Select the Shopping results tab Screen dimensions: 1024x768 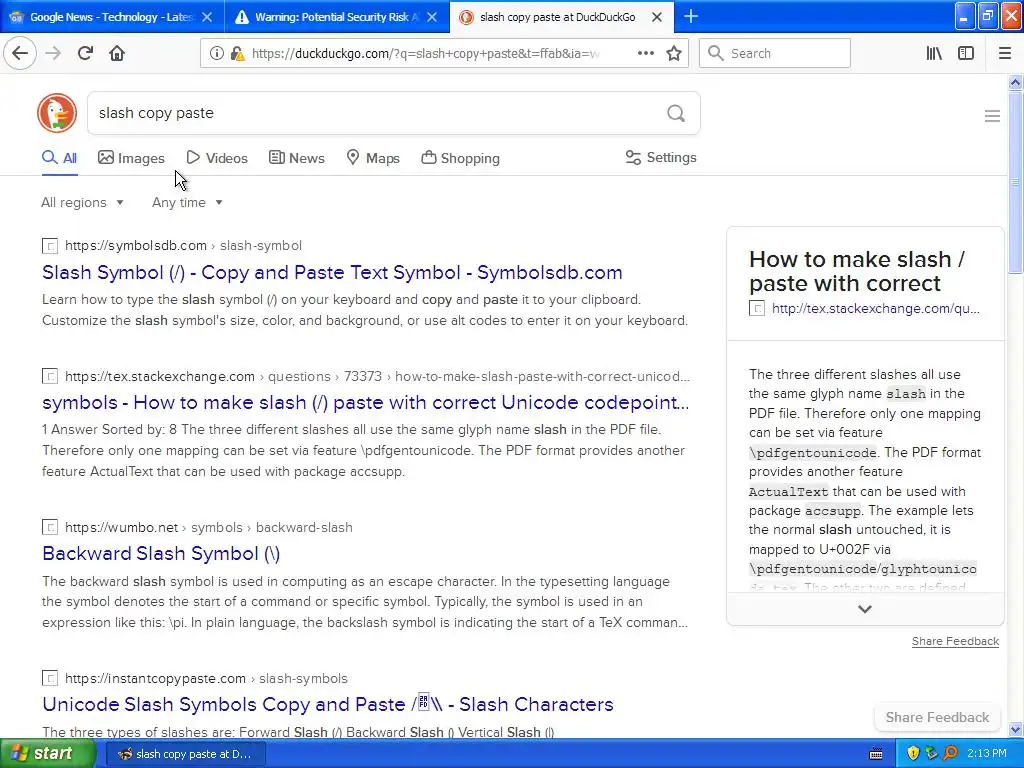pos(460,158)
